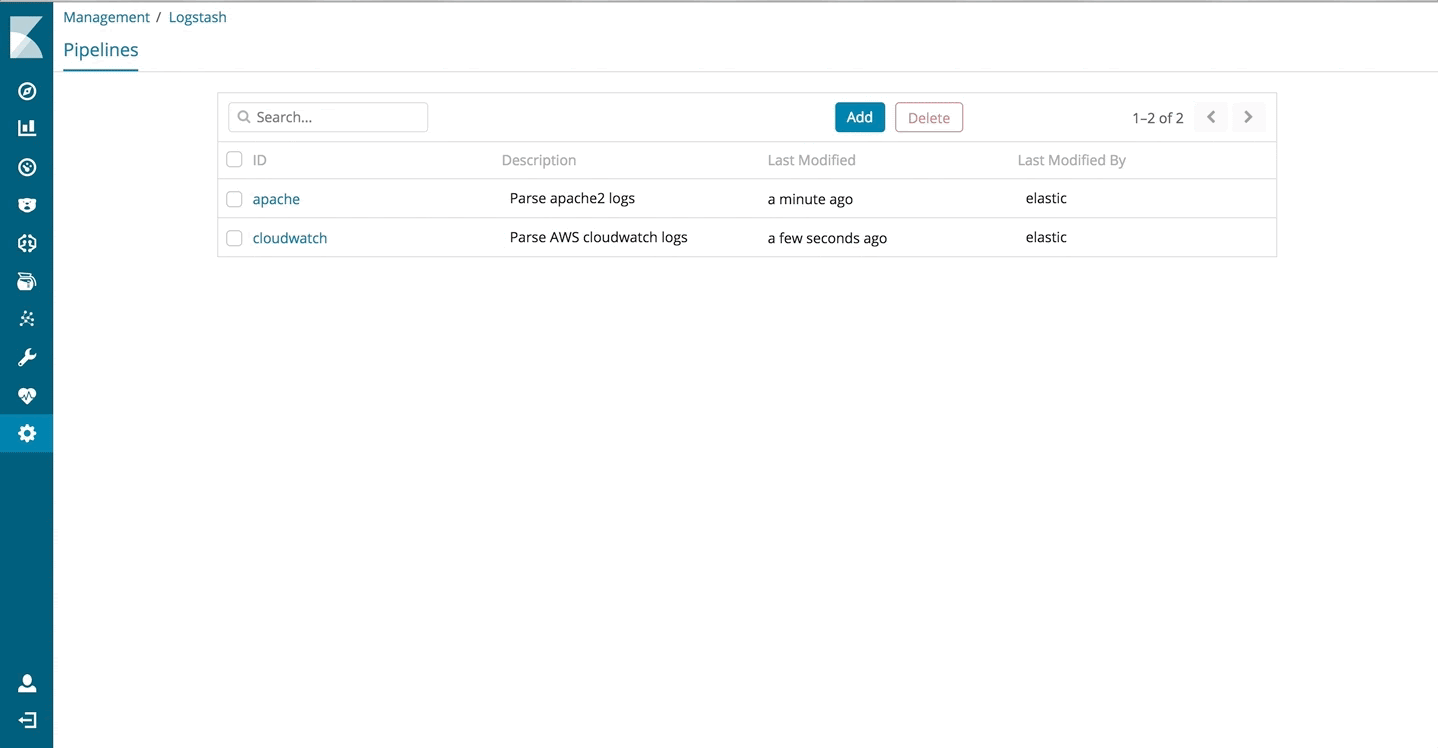Select the Pipelines tab
Viewport: 1438px width, 748px height.
point(101,50)
